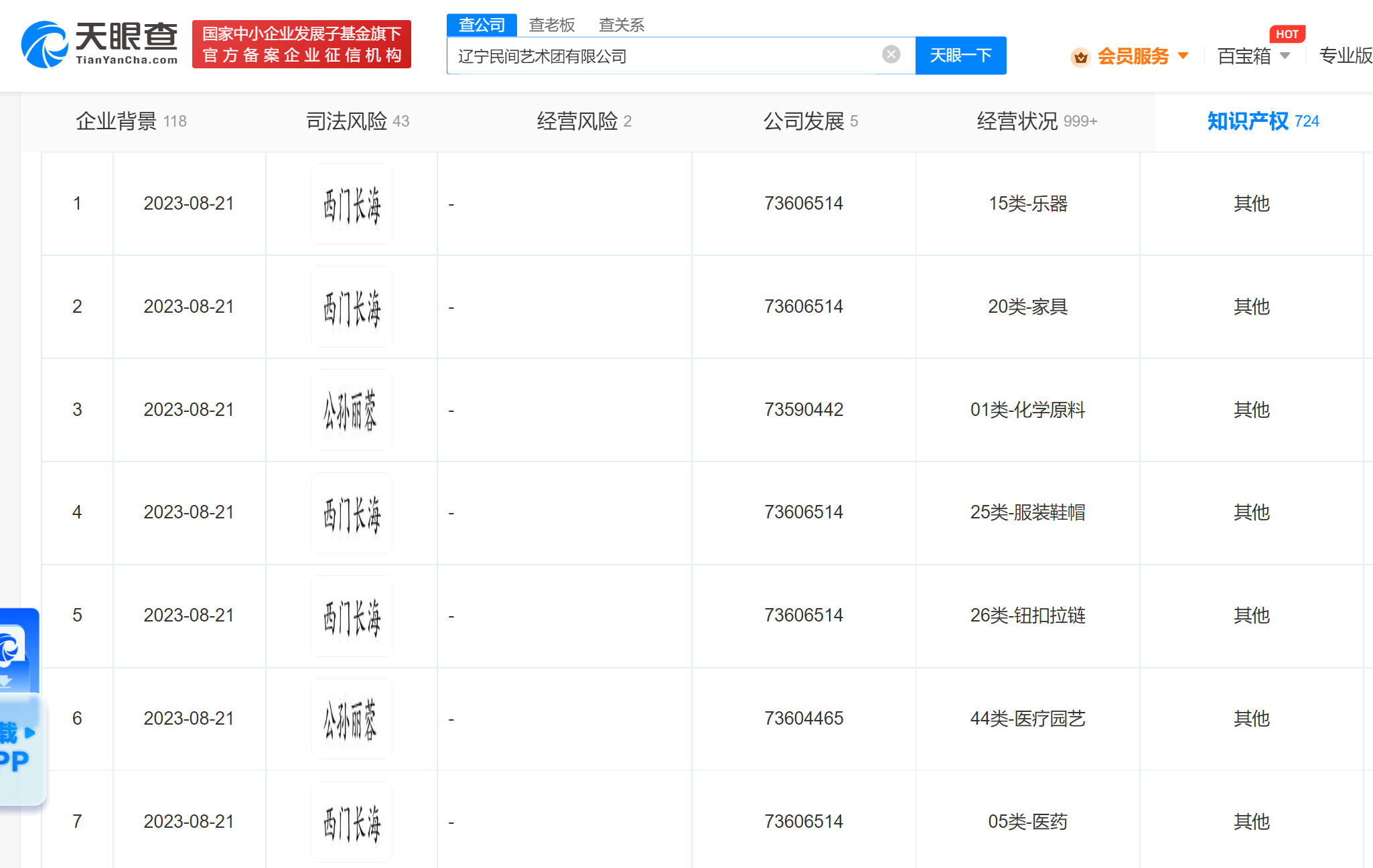
Task: Click the TianYanCha logo icon
Action: point(44,44)
